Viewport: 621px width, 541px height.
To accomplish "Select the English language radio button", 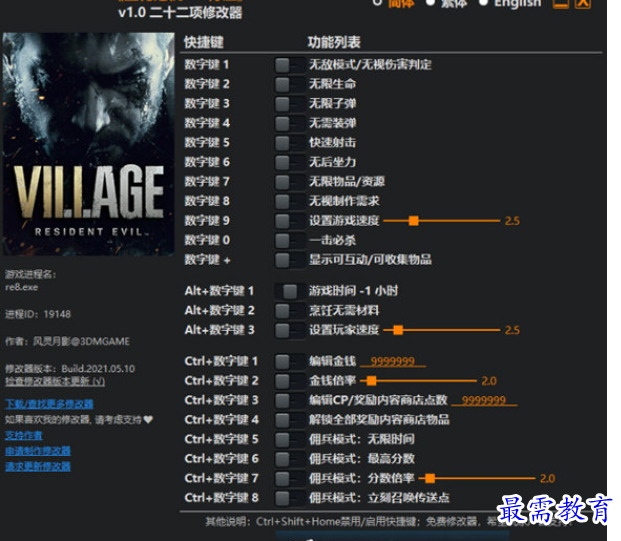I will [x=483, y=3].
